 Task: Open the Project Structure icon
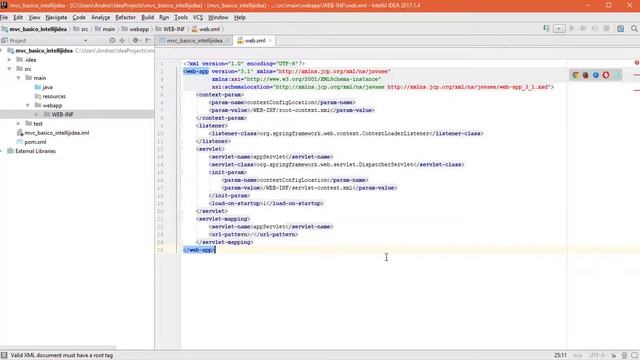coord(620,29)
